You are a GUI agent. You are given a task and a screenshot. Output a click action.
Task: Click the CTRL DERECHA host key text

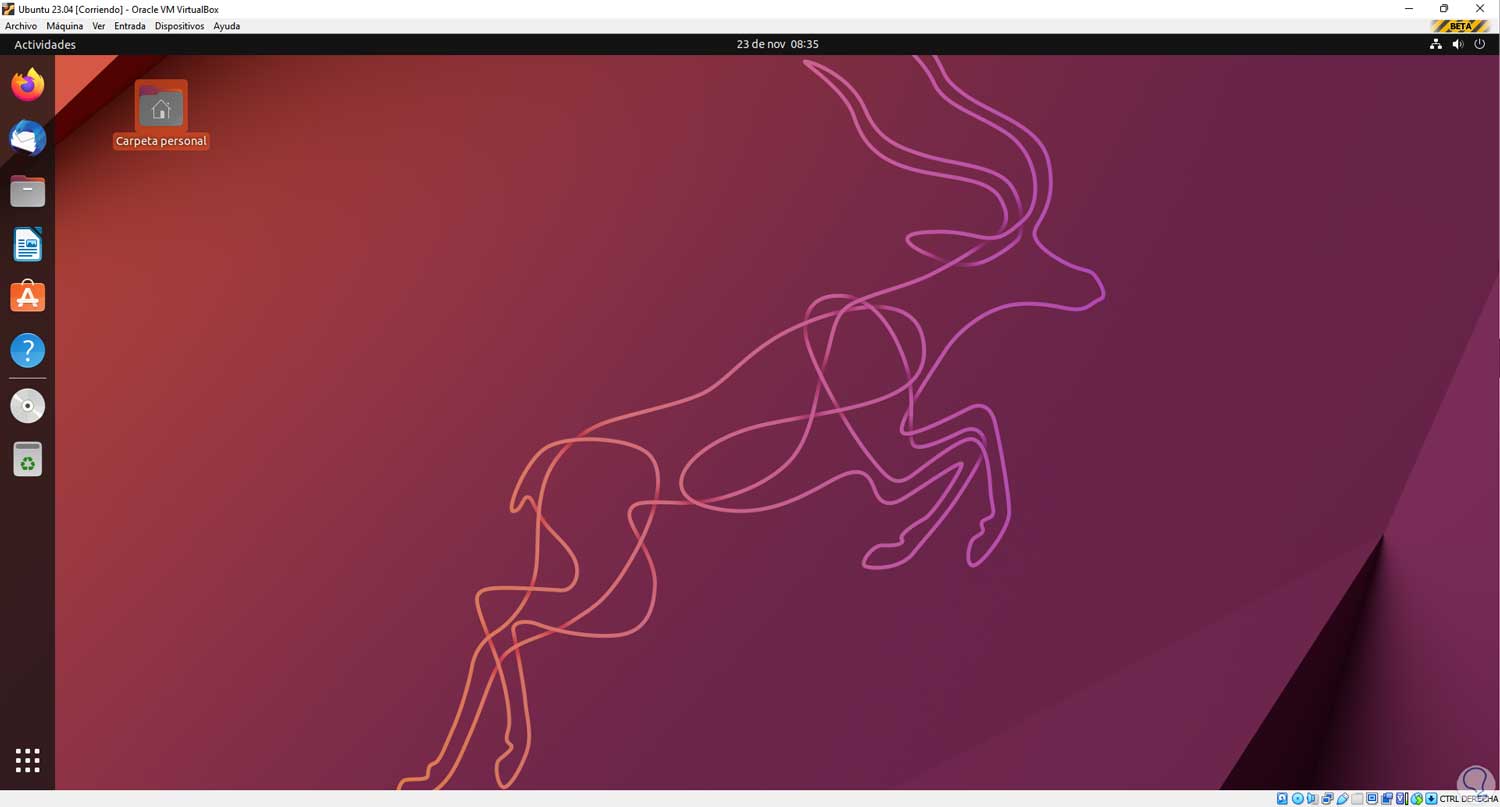(x=1469, y=799)
